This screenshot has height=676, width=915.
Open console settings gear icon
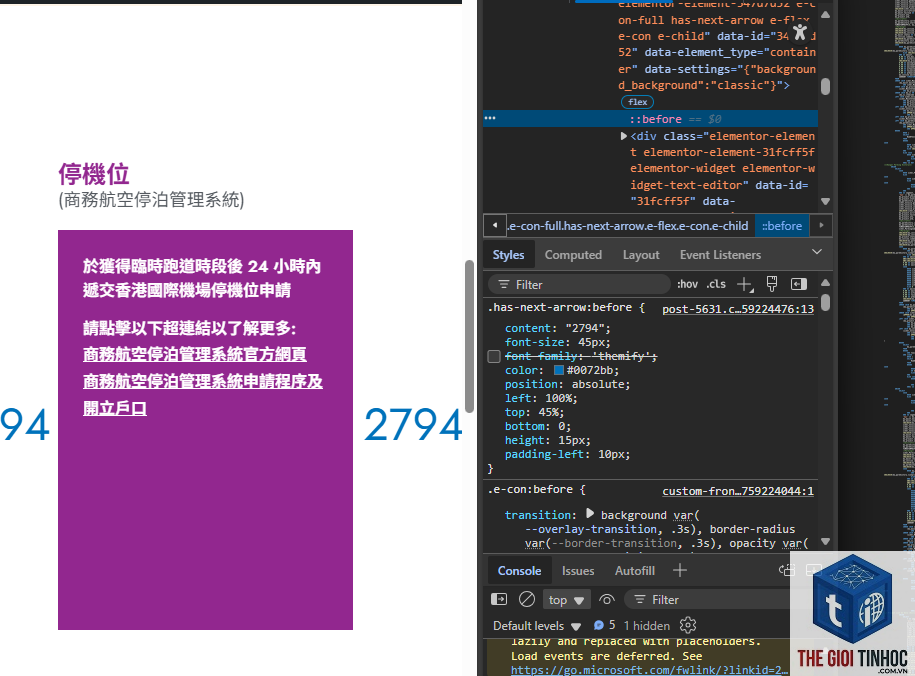[688, 625]
